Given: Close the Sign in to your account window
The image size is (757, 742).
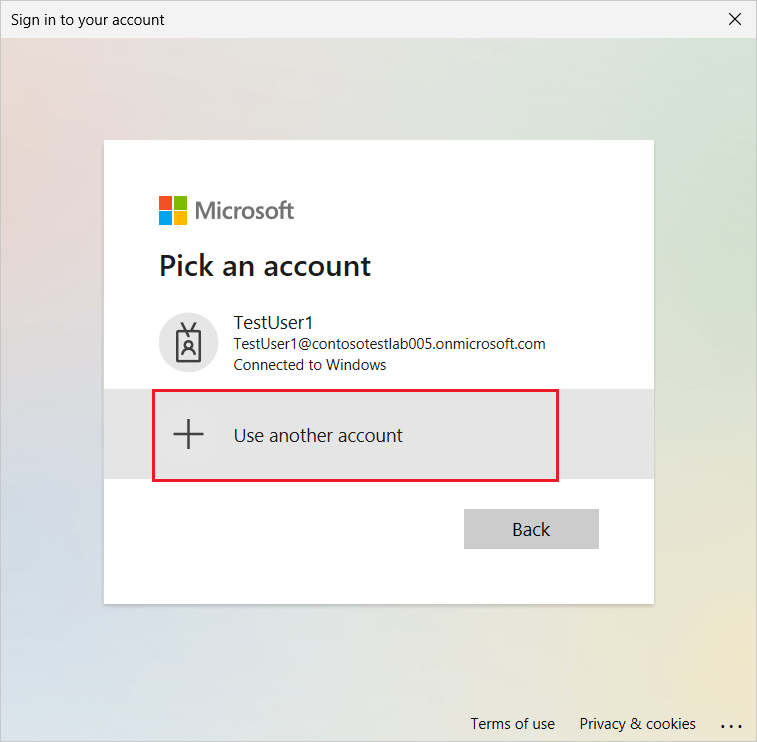Looking at the screenshot, I should point(735,19).
